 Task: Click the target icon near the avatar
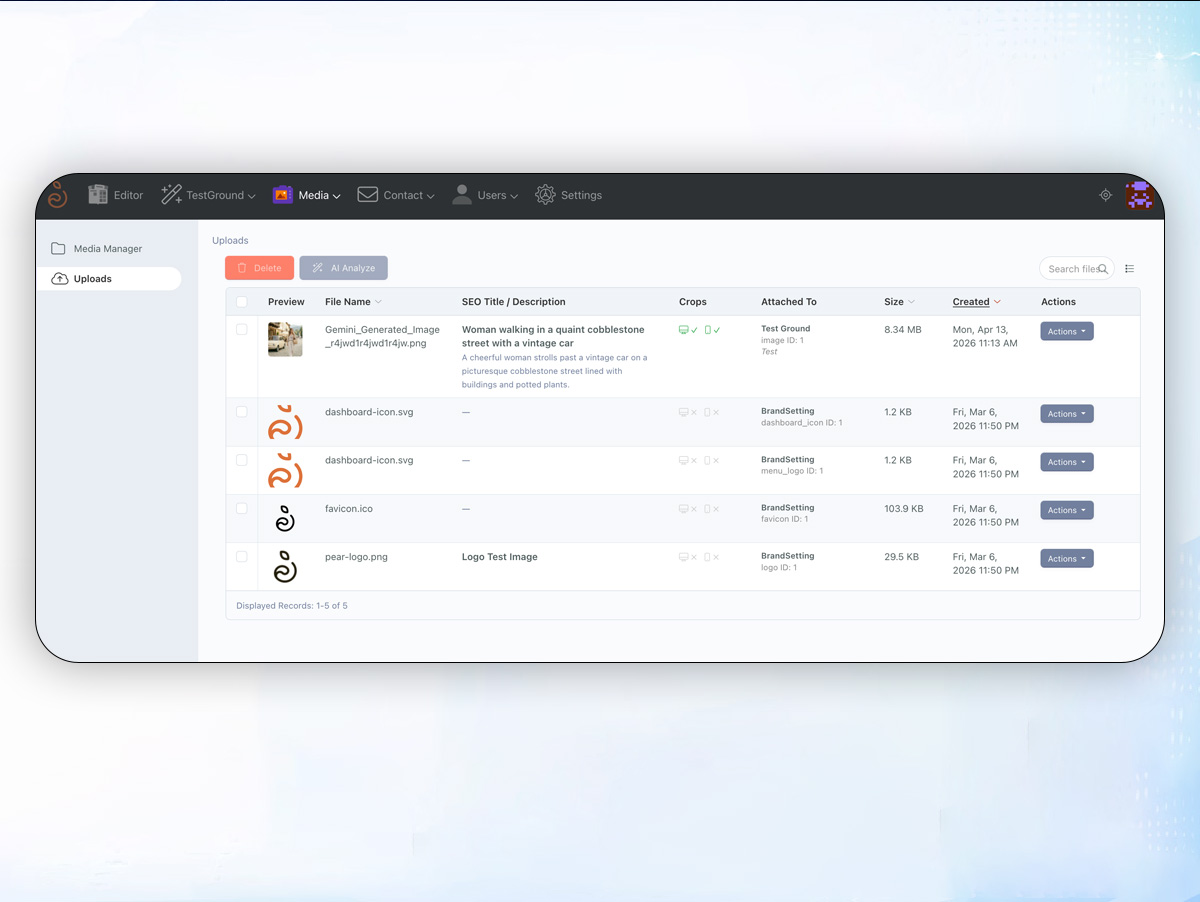click(x=1105, y=195)
